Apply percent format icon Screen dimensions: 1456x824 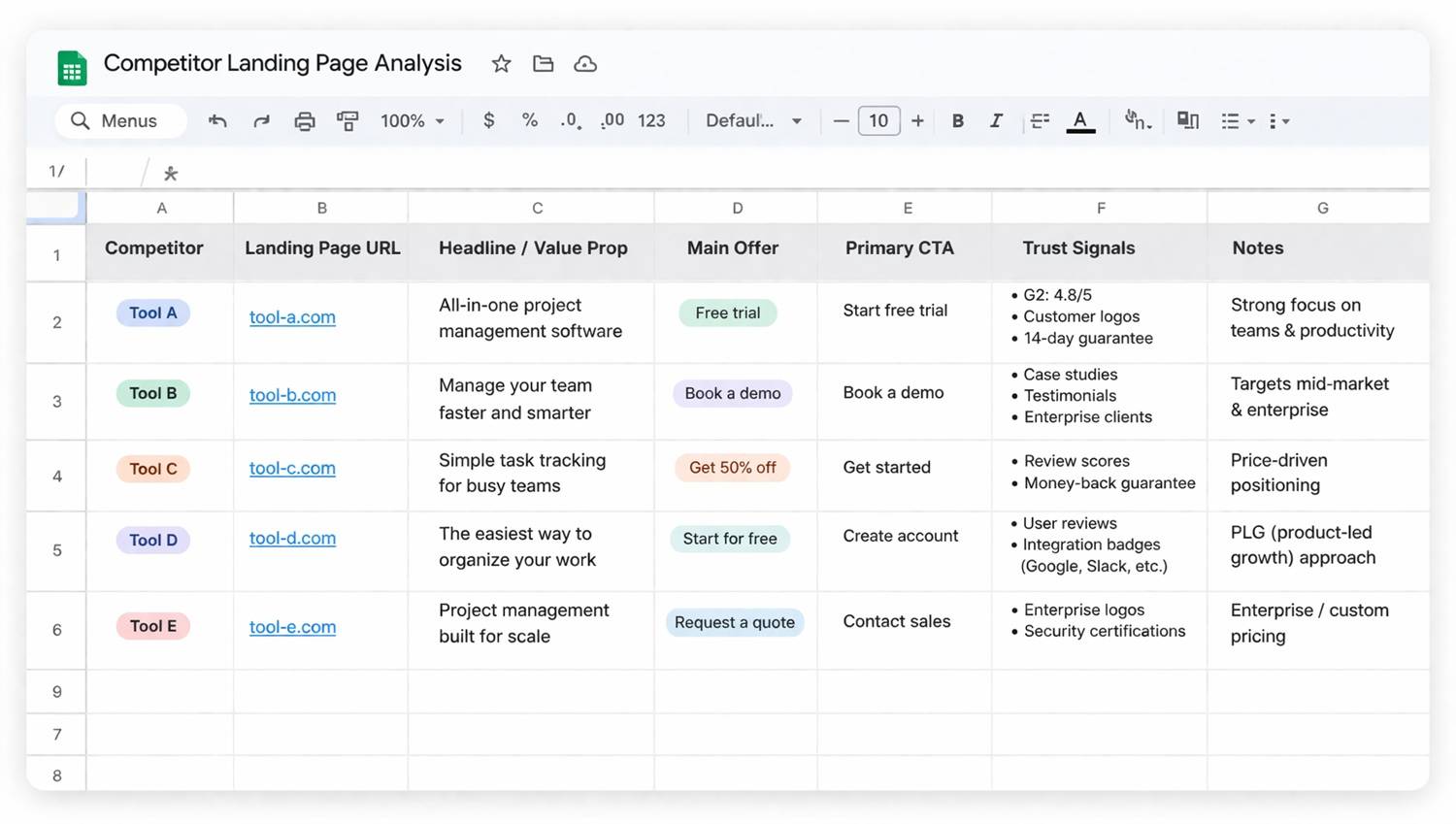529,120
